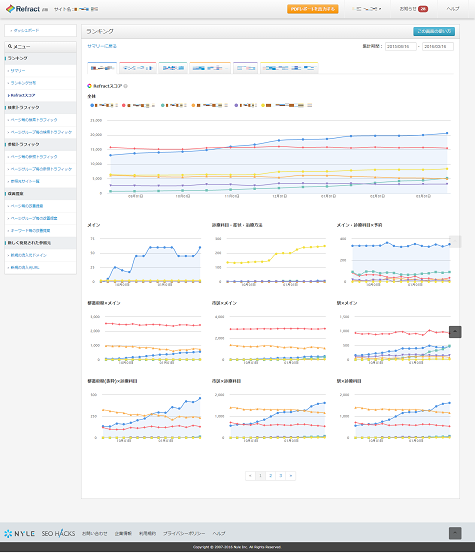Screen dimensions: 475x553
Task: Switch to the purple-topped fifth tab
Action: 245,68
